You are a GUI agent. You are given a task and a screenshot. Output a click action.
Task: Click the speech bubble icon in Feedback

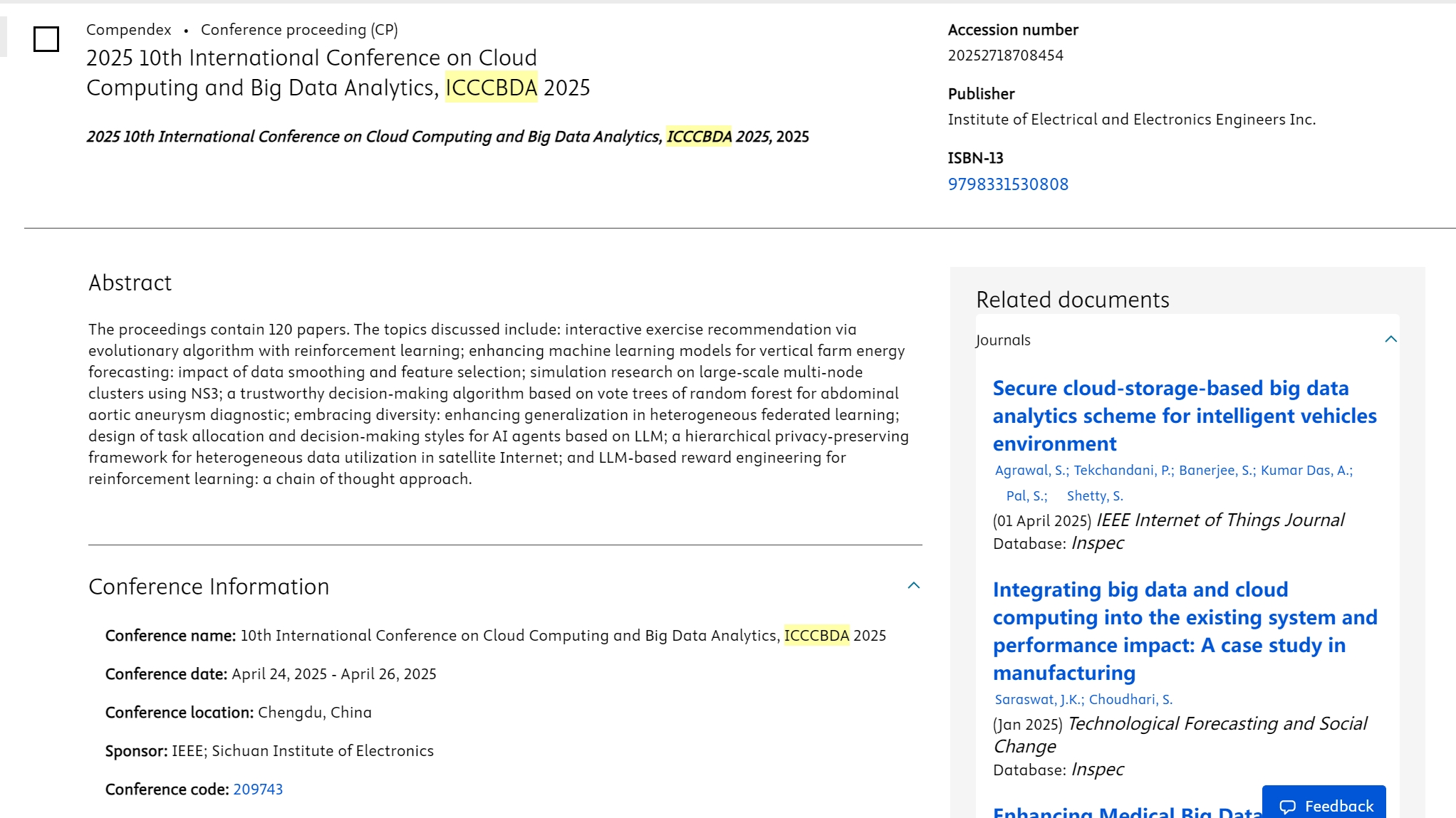tap(1287, 807)
